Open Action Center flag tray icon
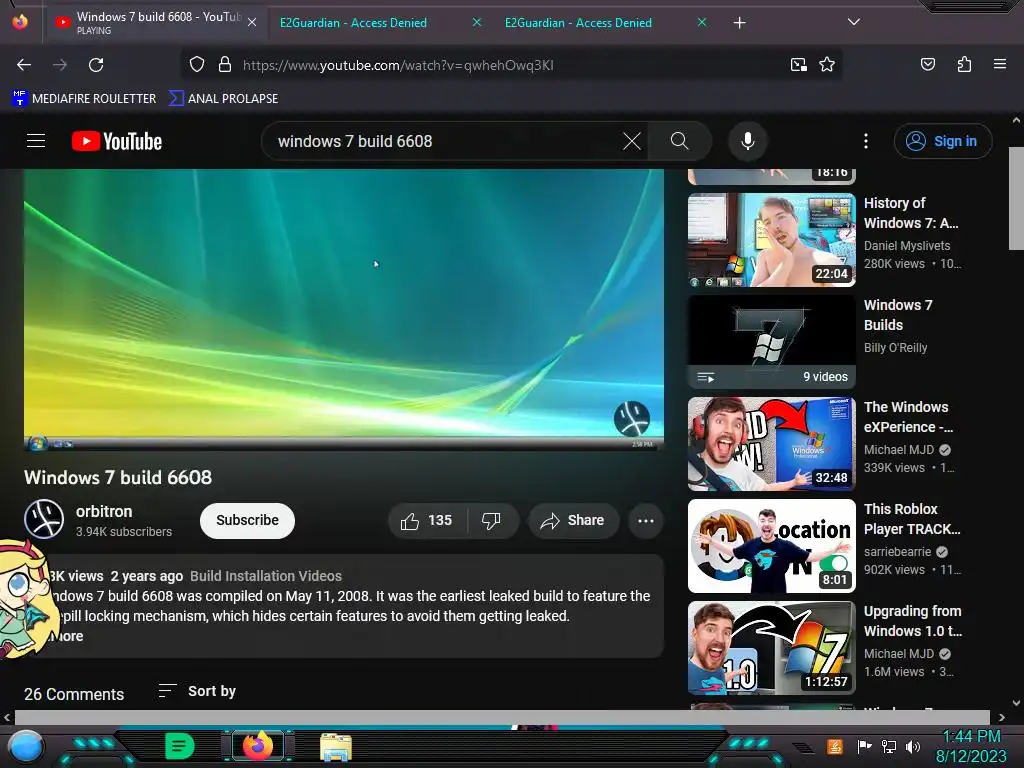Viewport: 1024px width, 768px height. tap(864, 746)
